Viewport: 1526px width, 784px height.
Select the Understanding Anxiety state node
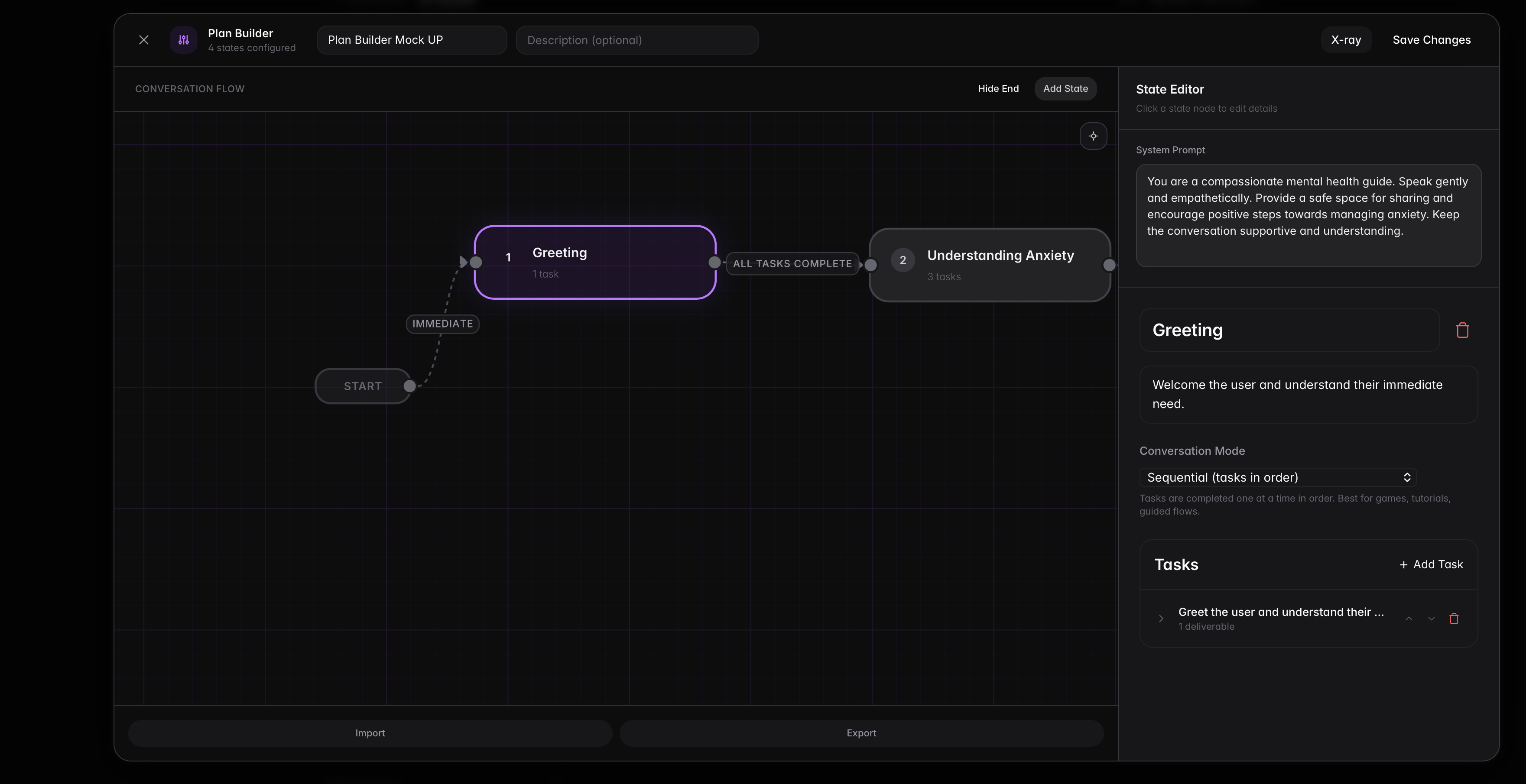[x=989, y=265]
